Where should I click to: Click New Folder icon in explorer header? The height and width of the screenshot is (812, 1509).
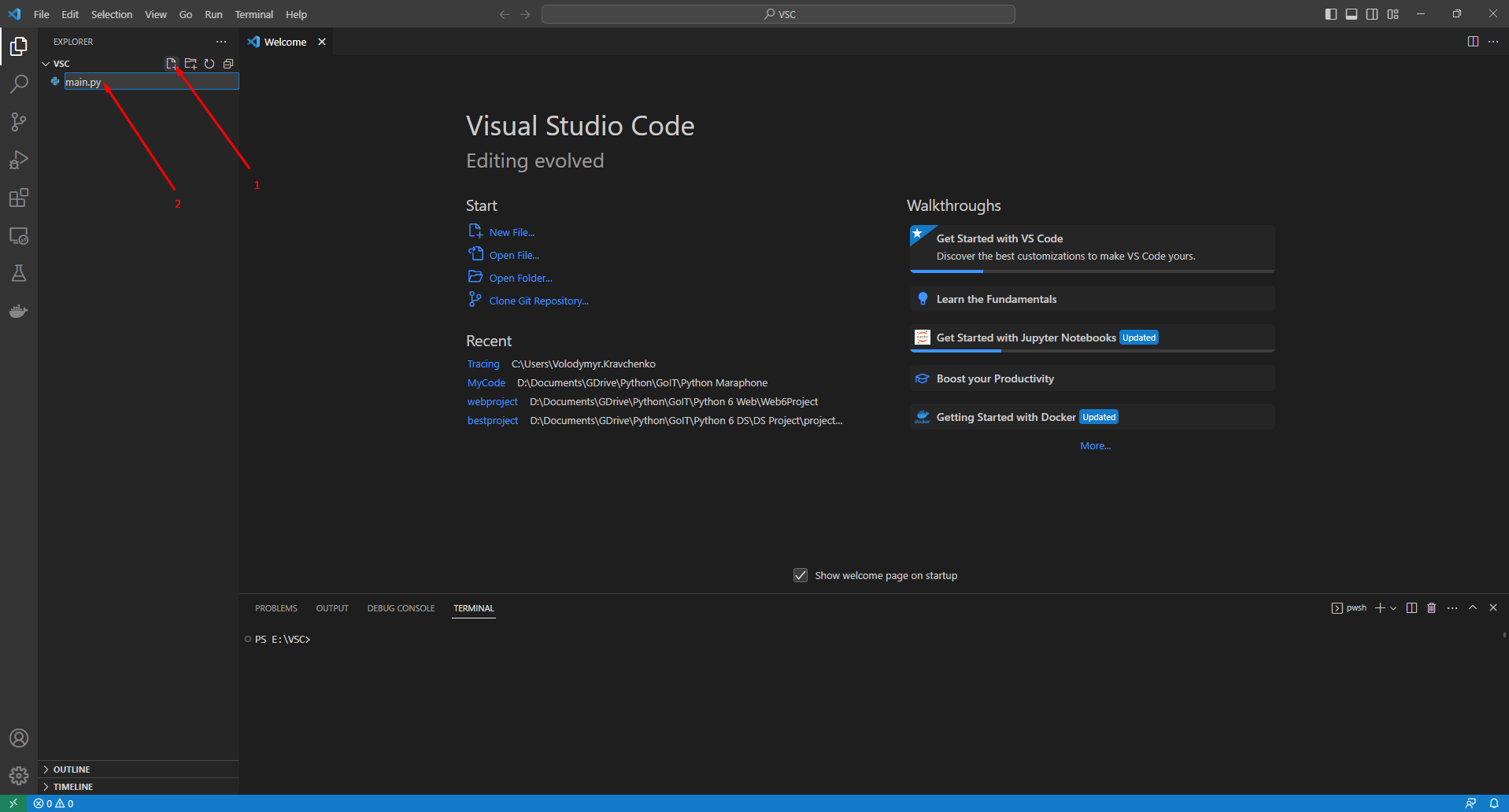[190, 64]
